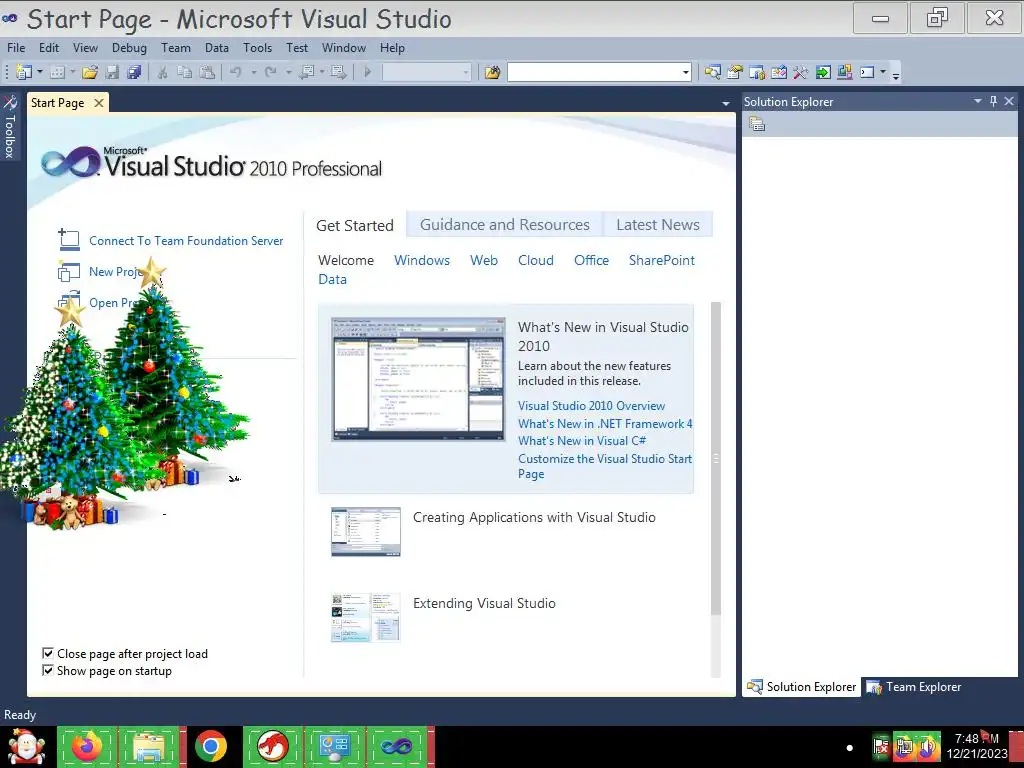The image size is (1024, 768).
Task: Open the Toolbox side panel
Action: coord(10,127)
